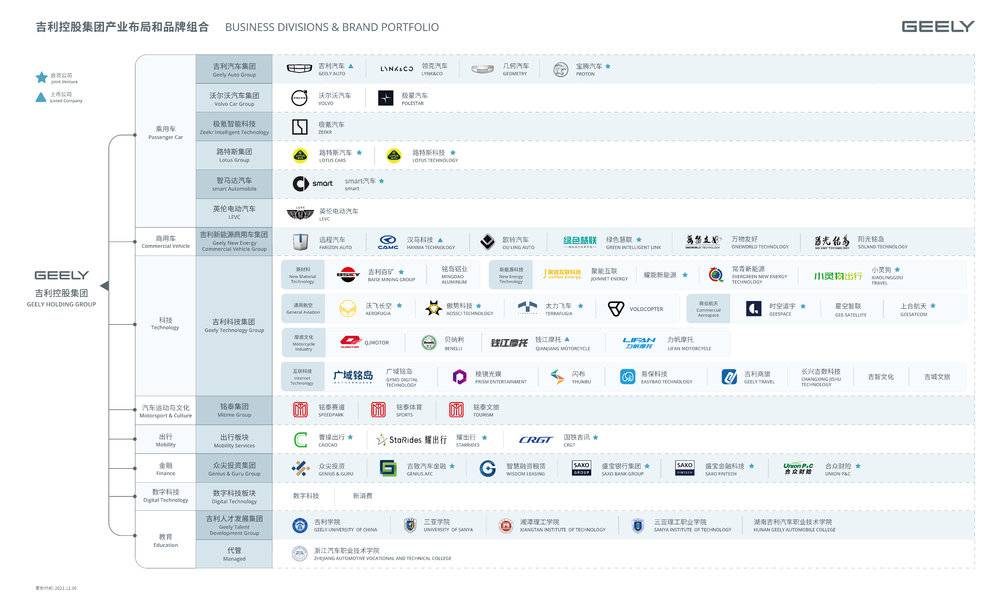Click the Wisdom Leasing blue G logo
The height and width of the screenshot is (607, 1000).
(x=488, y=469)
